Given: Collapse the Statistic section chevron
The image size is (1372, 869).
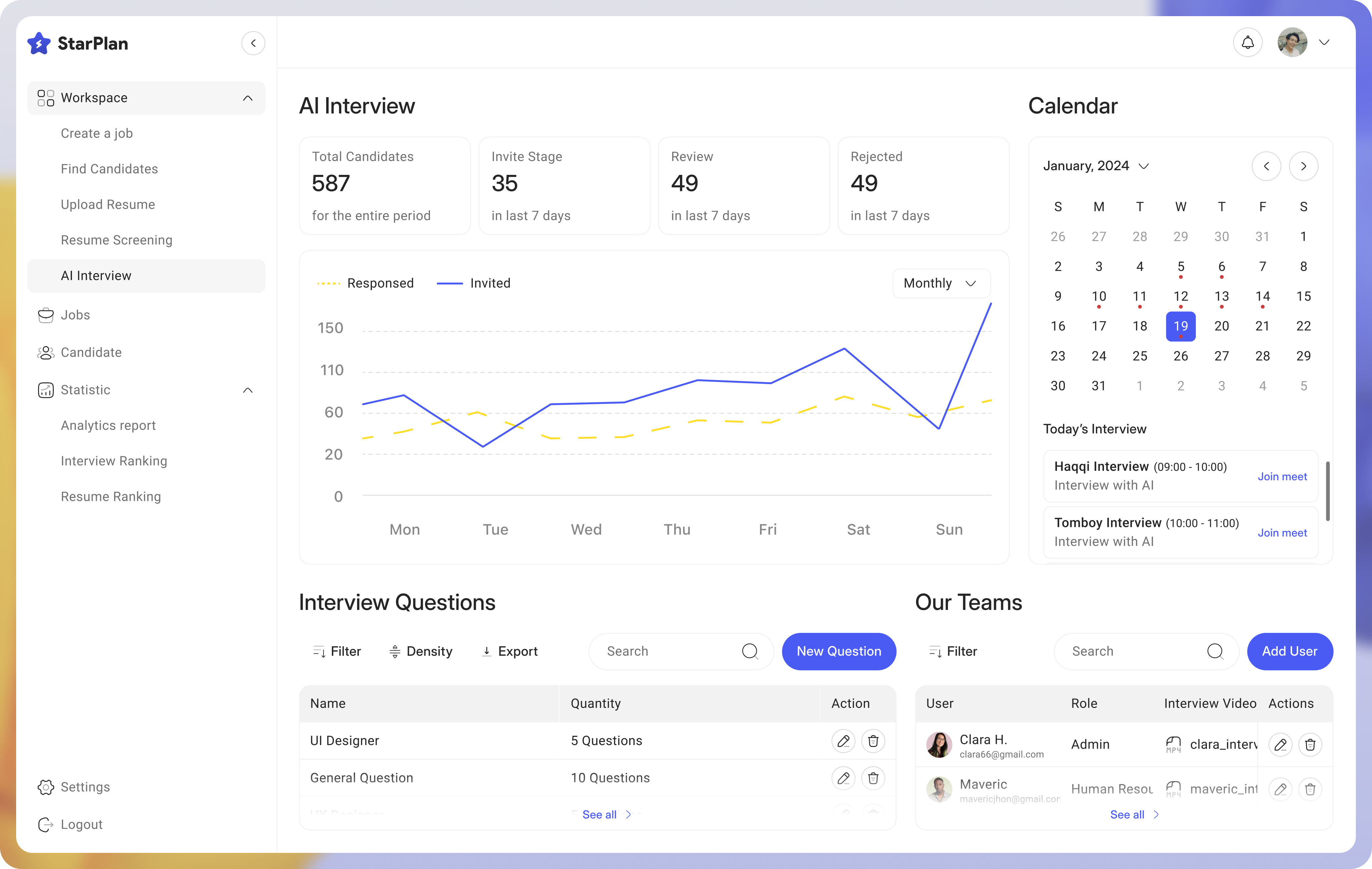Looking at the screenshot, I should (247, 390).
